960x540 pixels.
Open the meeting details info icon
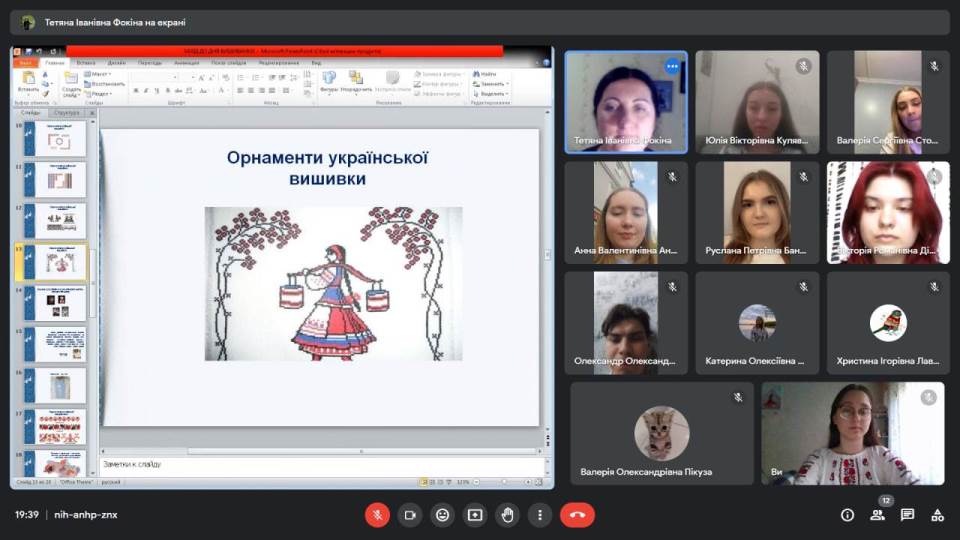pos(847,515)
